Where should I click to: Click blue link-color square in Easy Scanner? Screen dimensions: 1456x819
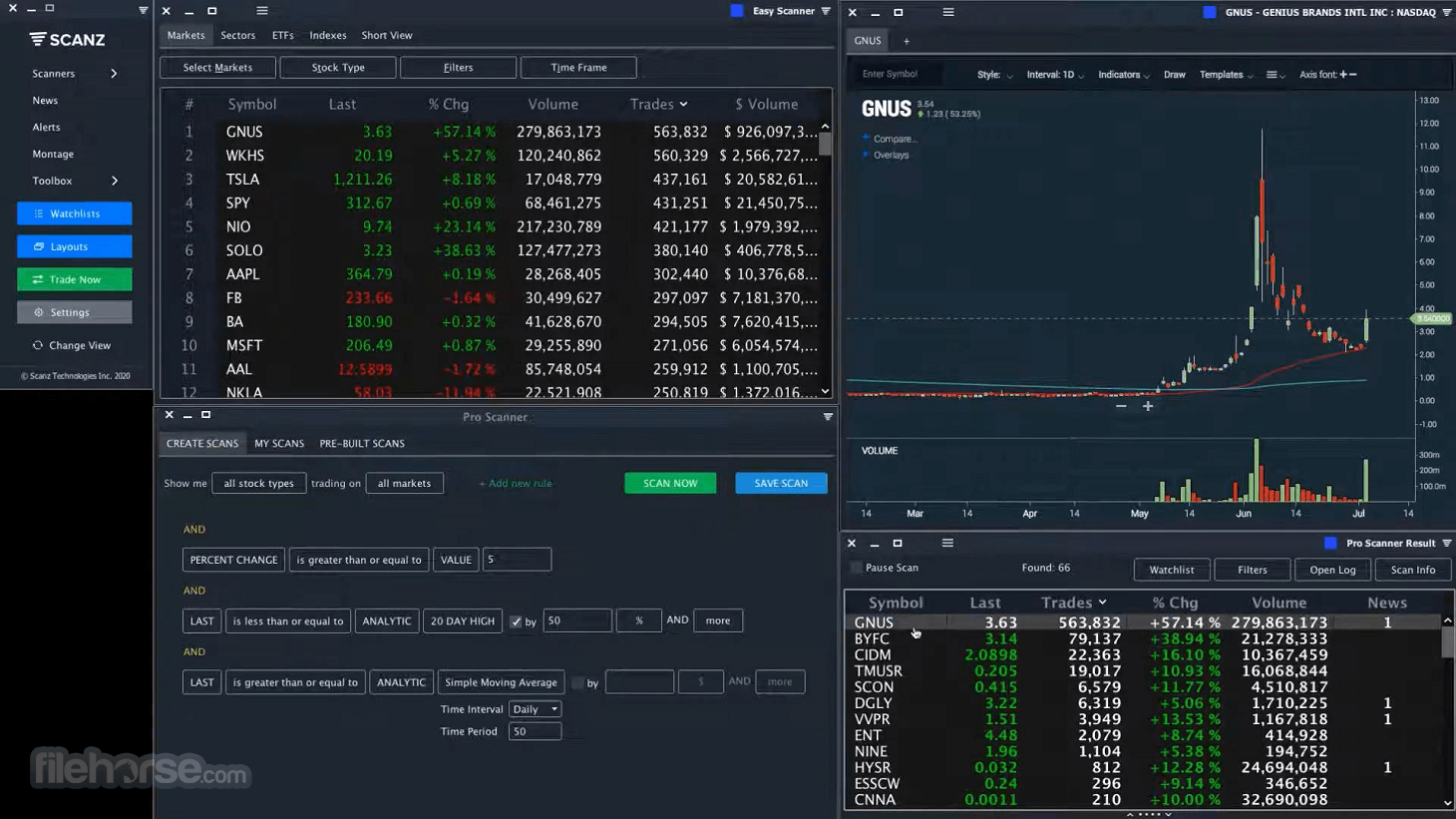click(737, 11)
